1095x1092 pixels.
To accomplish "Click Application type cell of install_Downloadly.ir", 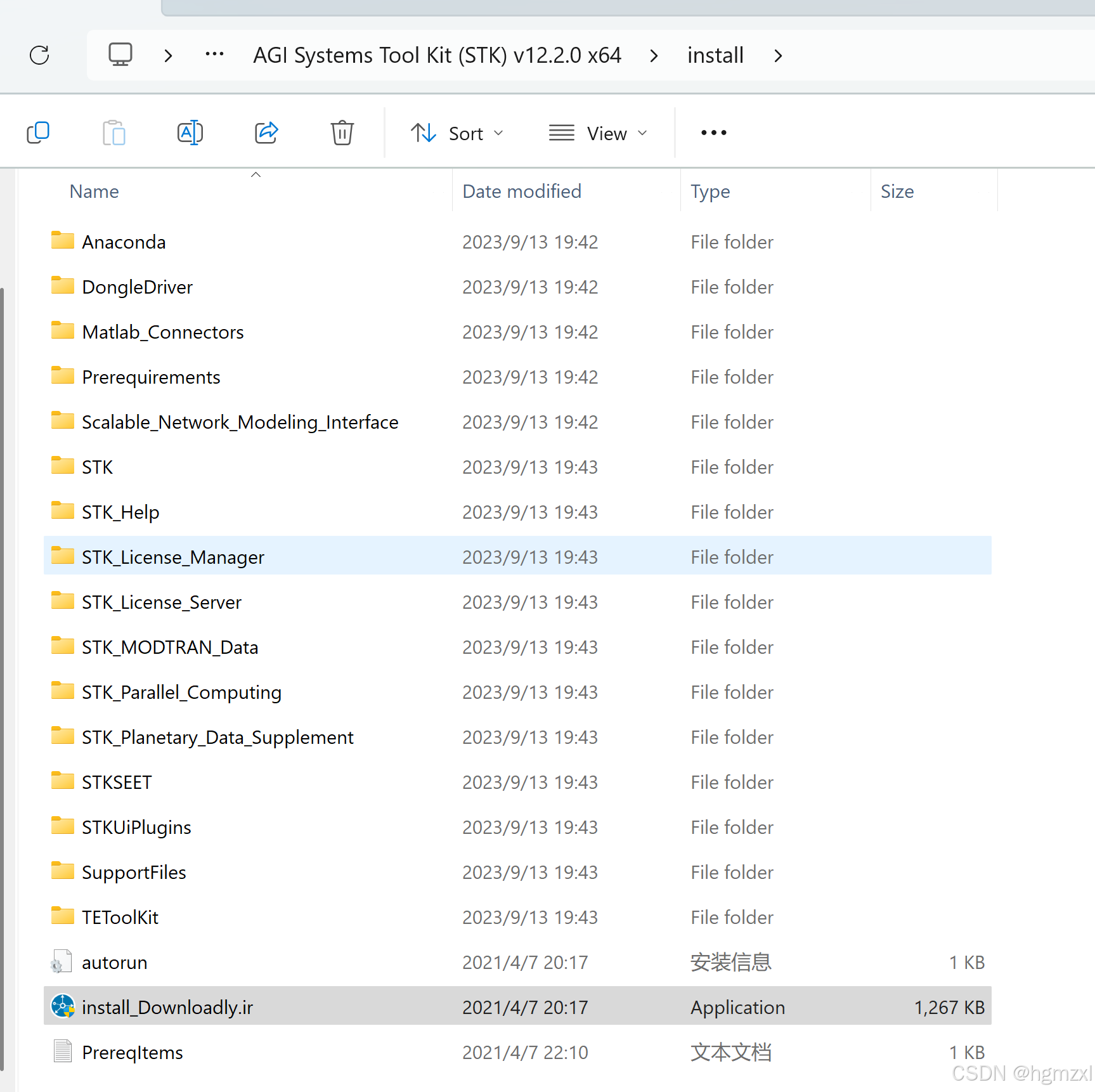I will tap(737, 1007).
